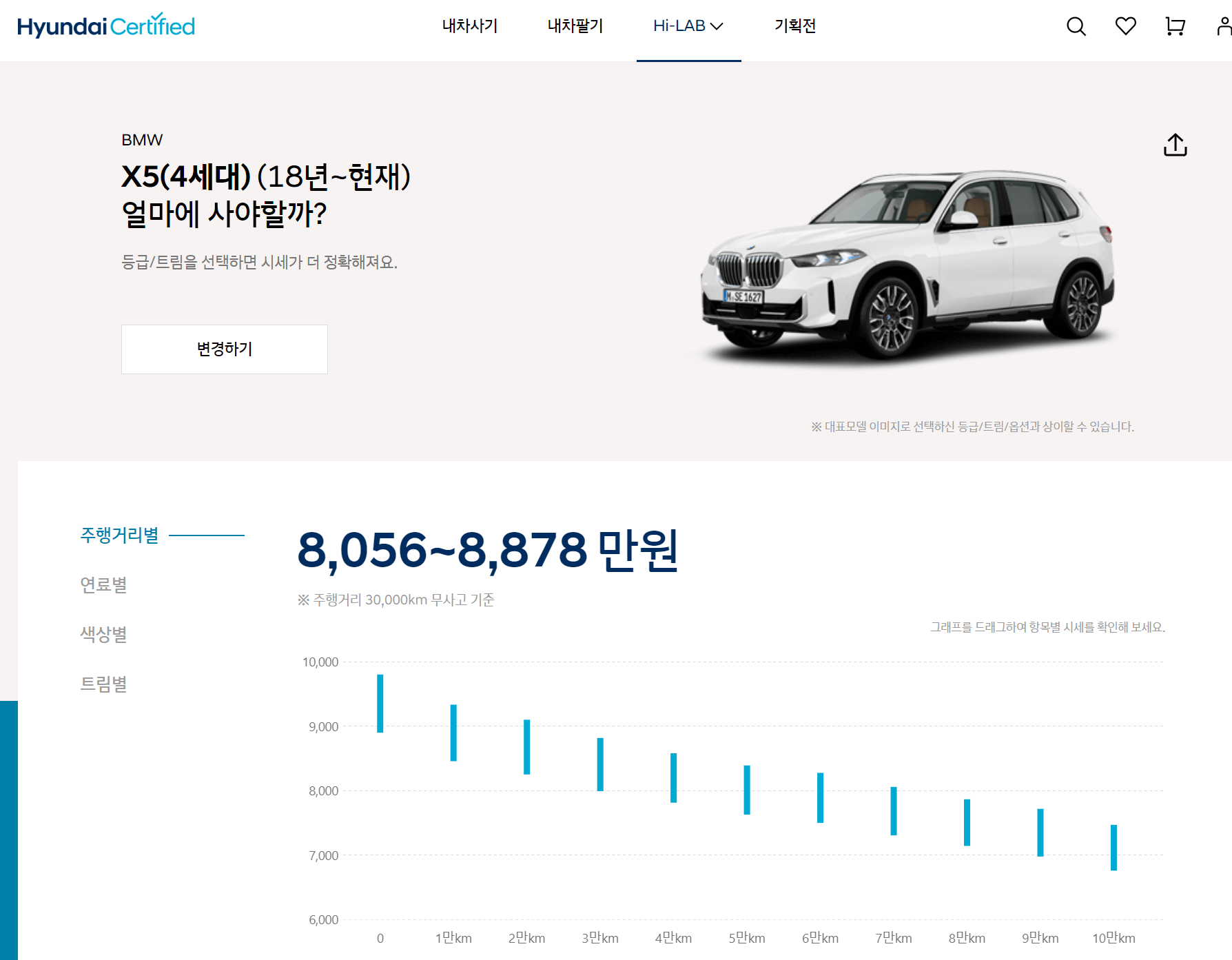Open the wishlist heart icon
Screen dimensions: 1232x960
pyautogui.click(x=1125, y=26)
